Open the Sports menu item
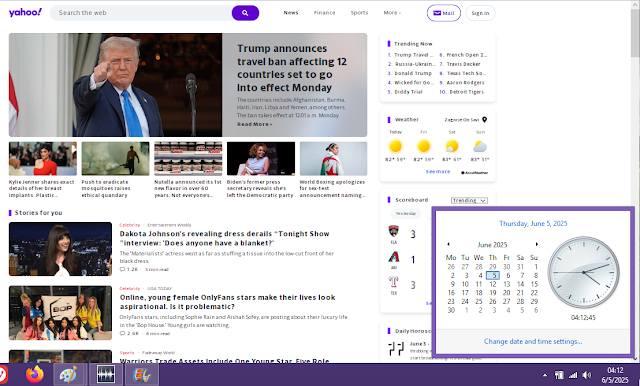The image size is (640, 386). (x=359, y=13)
